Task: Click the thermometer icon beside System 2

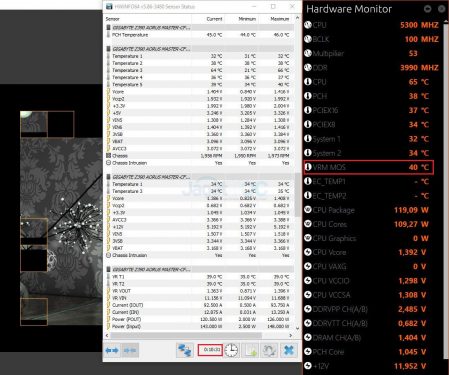Action: (x=308, y=153)
